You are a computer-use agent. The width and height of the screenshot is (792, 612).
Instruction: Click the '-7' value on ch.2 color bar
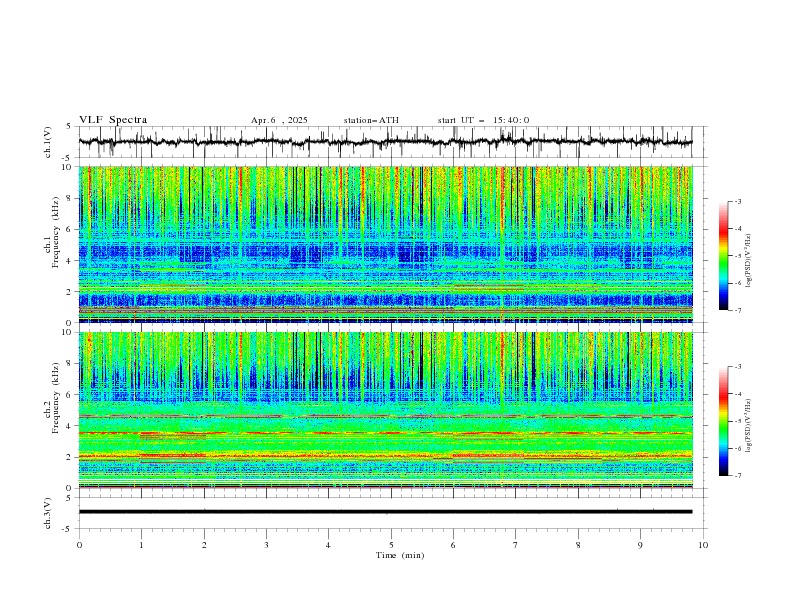(738, 476)
